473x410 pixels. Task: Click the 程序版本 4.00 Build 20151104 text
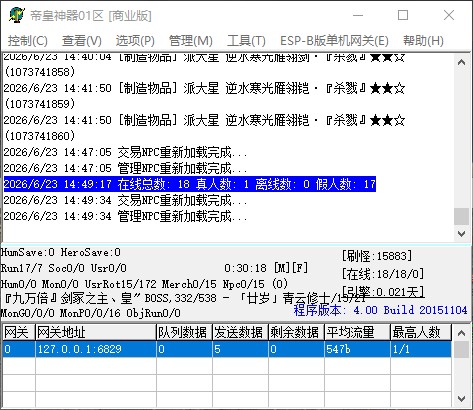tap(380, 310)
